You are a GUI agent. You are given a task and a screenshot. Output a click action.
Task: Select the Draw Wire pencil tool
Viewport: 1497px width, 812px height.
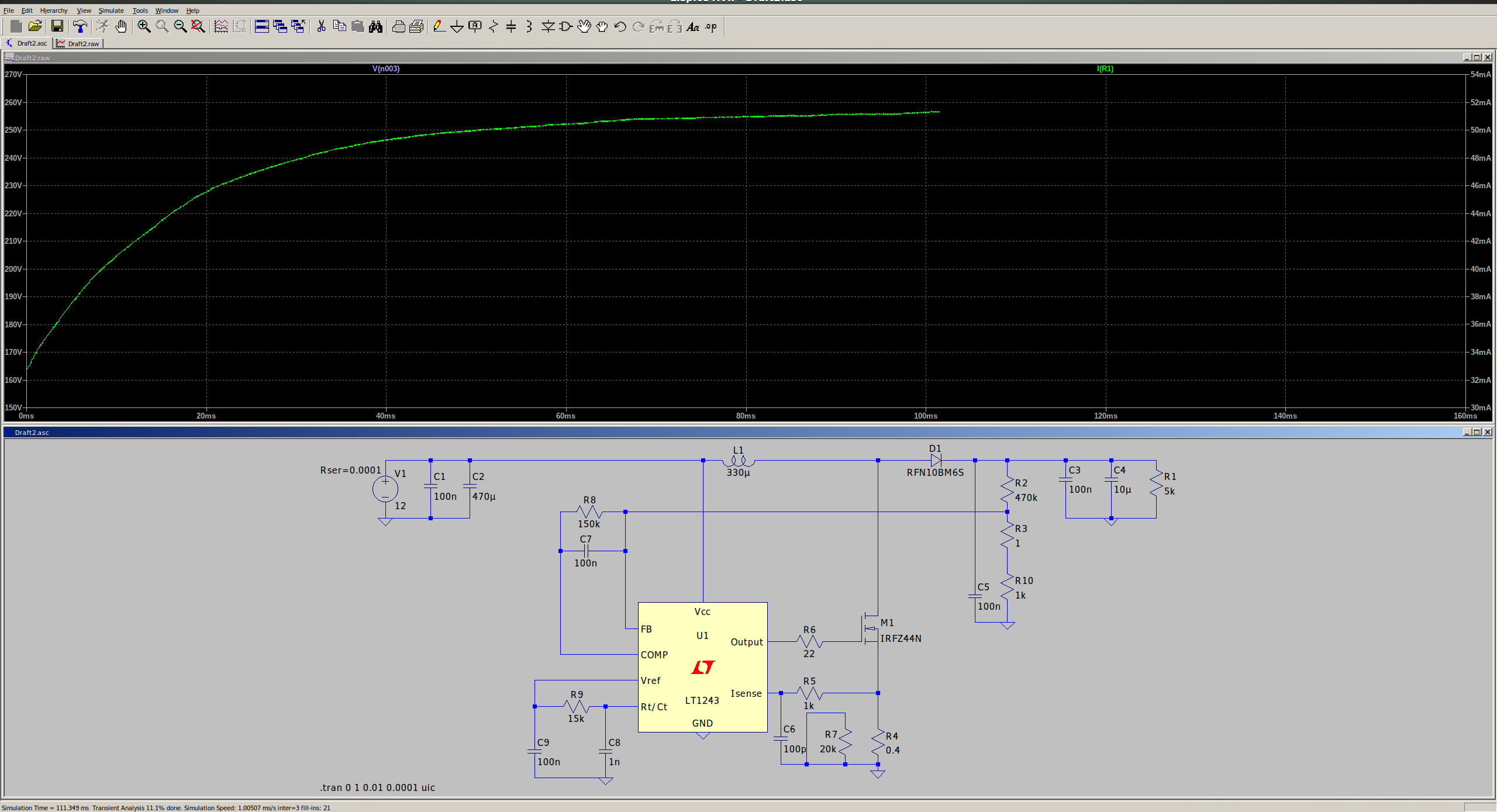tap(439, 26)
